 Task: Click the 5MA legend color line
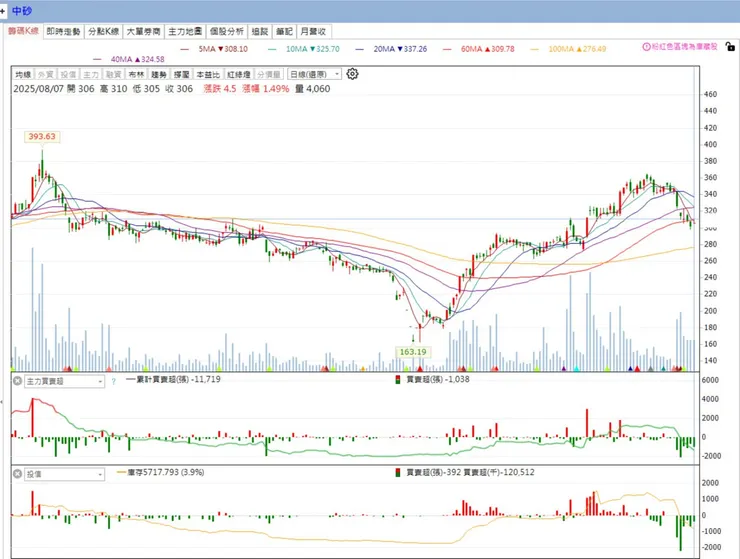[185, 49]
